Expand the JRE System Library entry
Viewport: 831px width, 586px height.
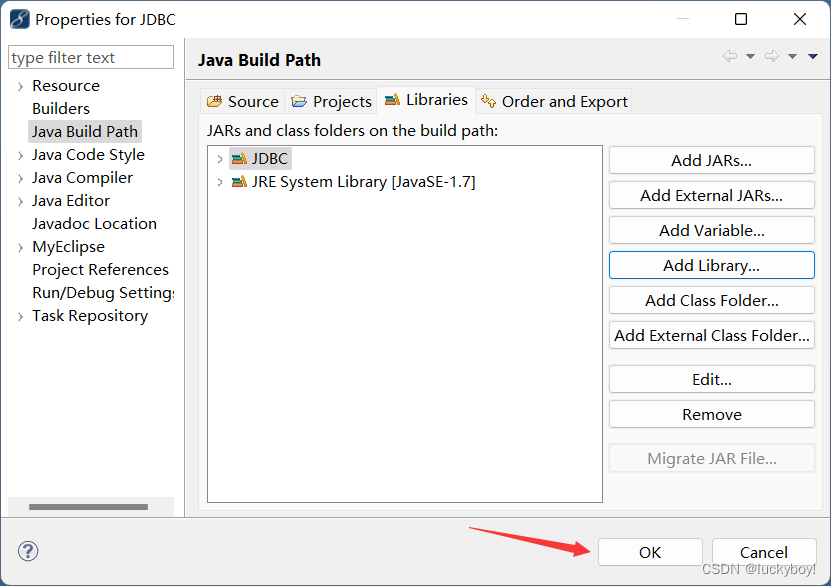point(219,182)
